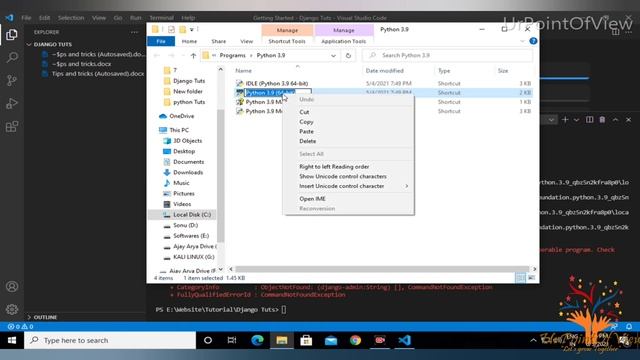The height and width of the screenshot is (360, 640).
Task: Sort files by Date modified column header
Action: point(384,71)
